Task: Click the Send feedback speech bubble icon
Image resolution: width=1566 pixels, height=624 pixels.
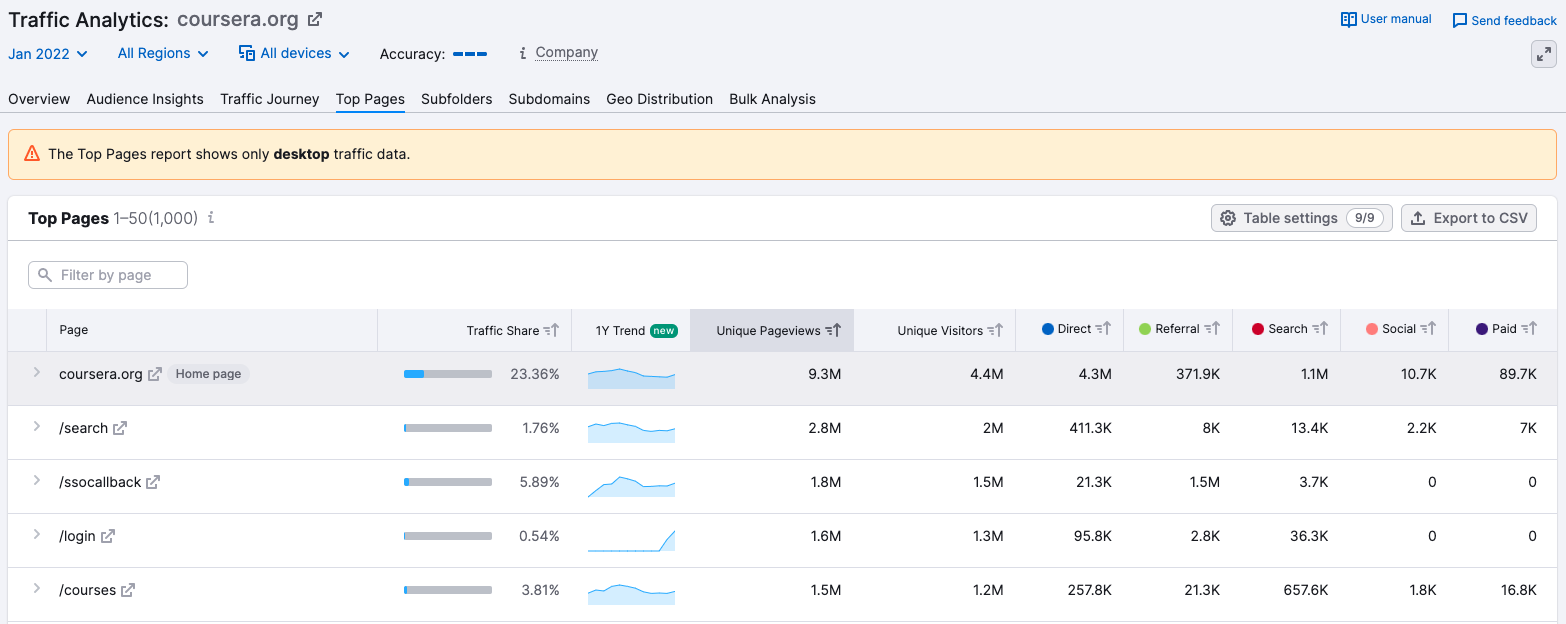Action: coord(1460,21)
